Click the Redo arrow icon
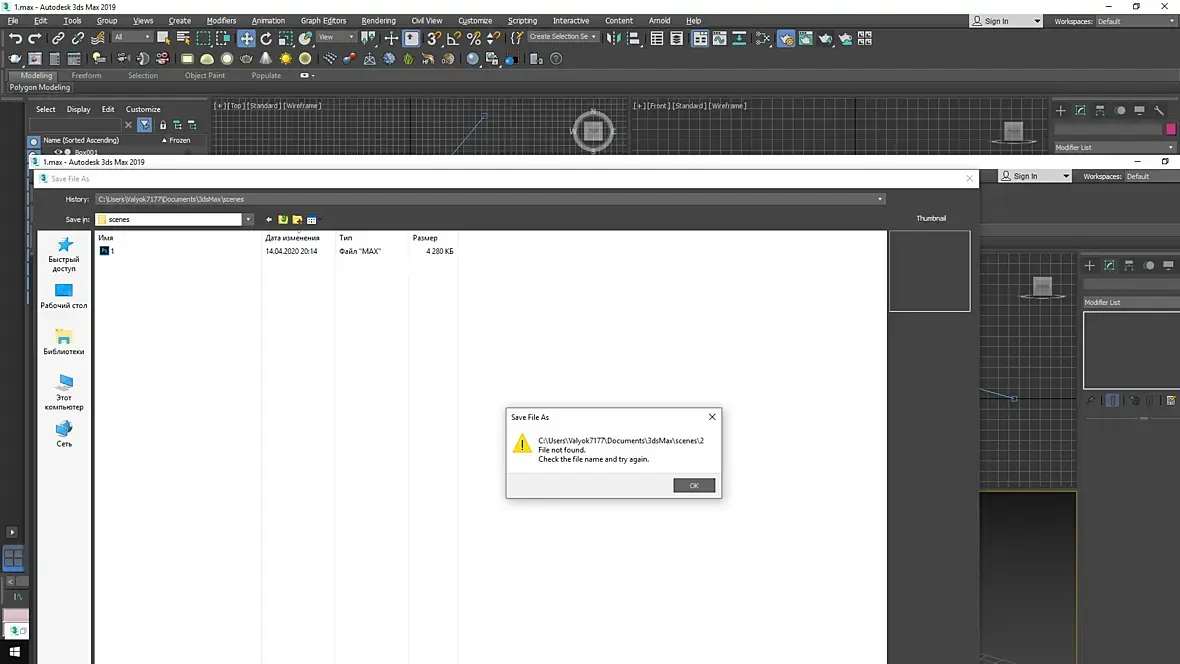This screenshot has width=1180, height=664. [x=35, y=38]
